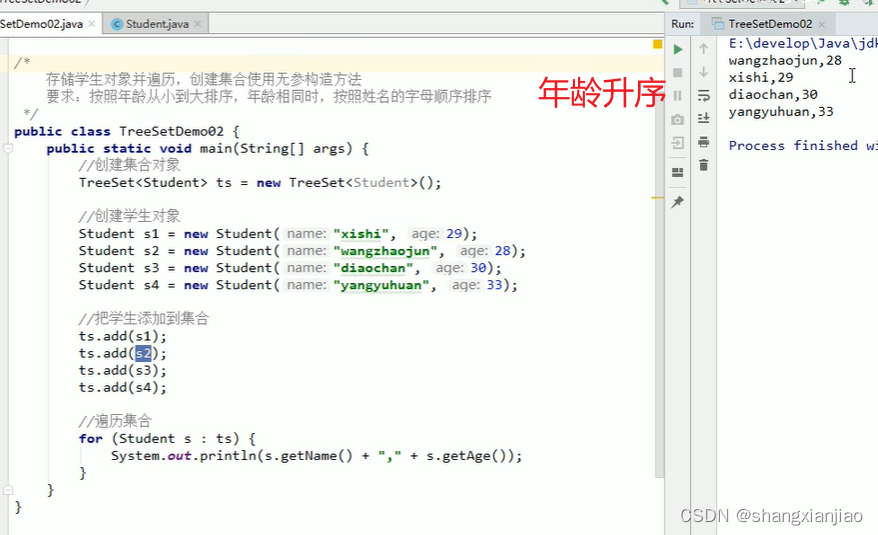Click the //遍历集合 comment
Viewport: 878px width, 535px height.
pos(115,422)
